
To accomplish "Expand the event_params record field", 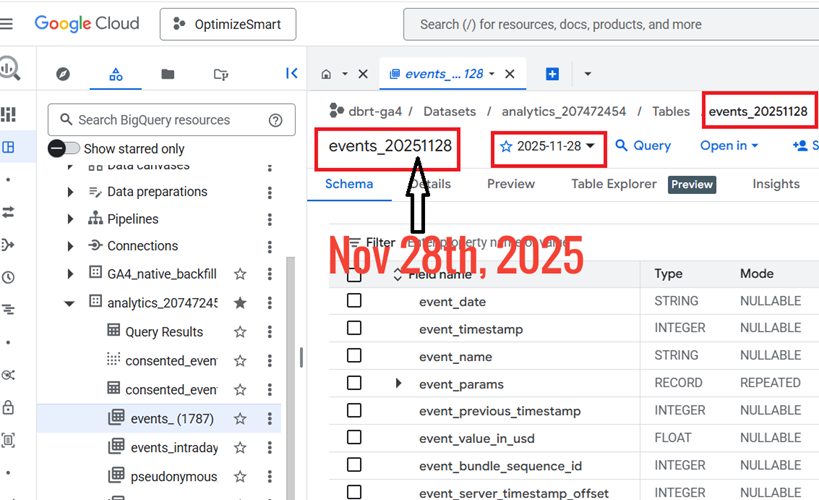I will click(399, 383).
